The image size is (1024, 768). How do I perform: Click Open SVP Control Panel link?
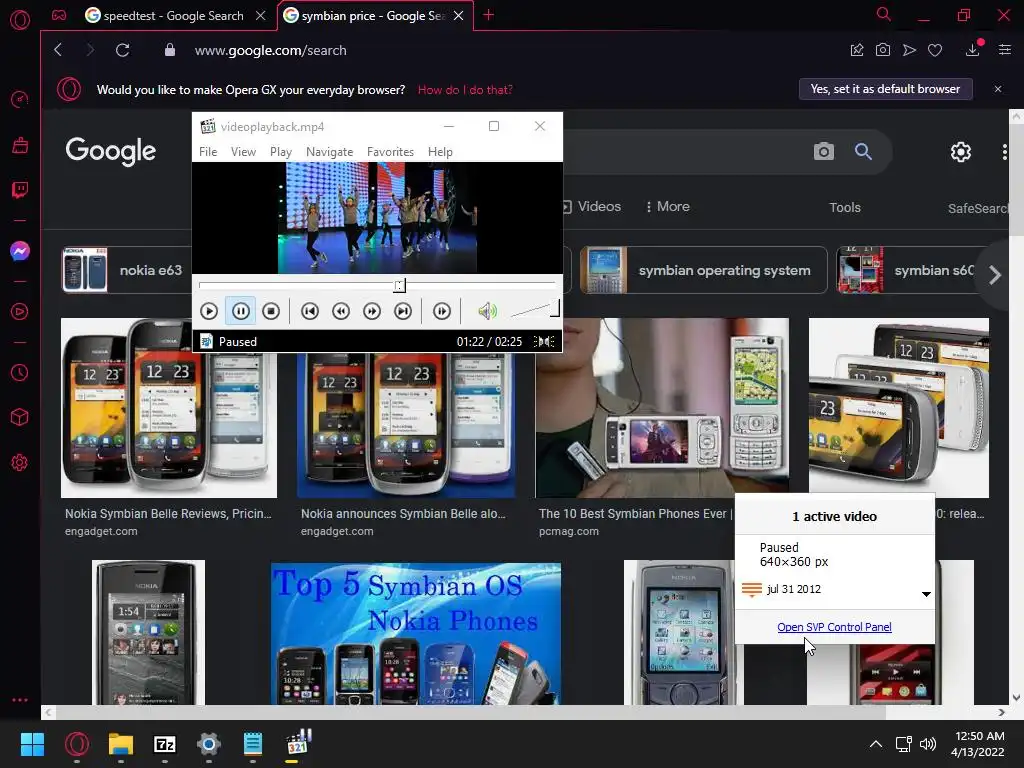coord(834,627)
